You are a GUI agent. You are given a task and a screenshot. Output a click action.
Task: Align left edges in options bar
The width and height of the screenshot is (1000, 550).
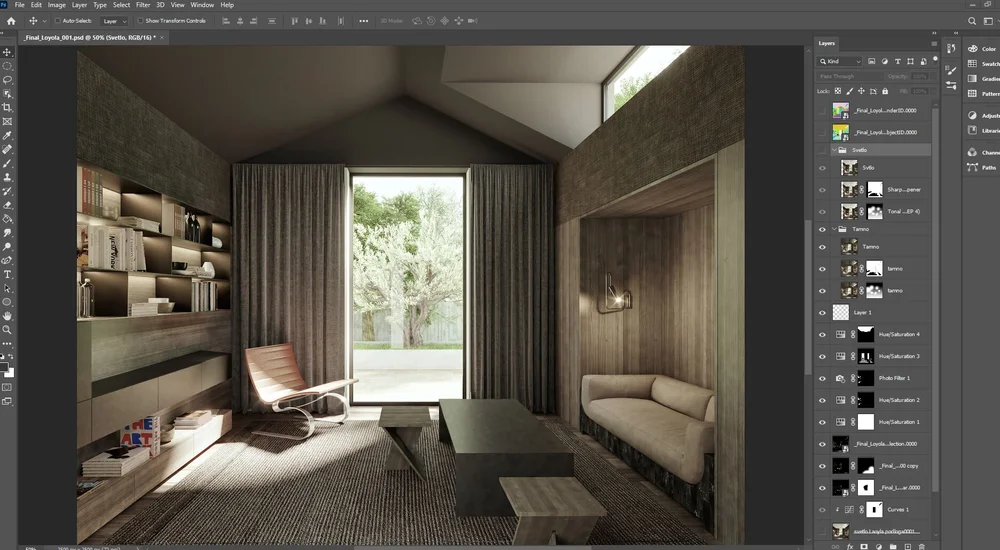(x=226, y=21)
